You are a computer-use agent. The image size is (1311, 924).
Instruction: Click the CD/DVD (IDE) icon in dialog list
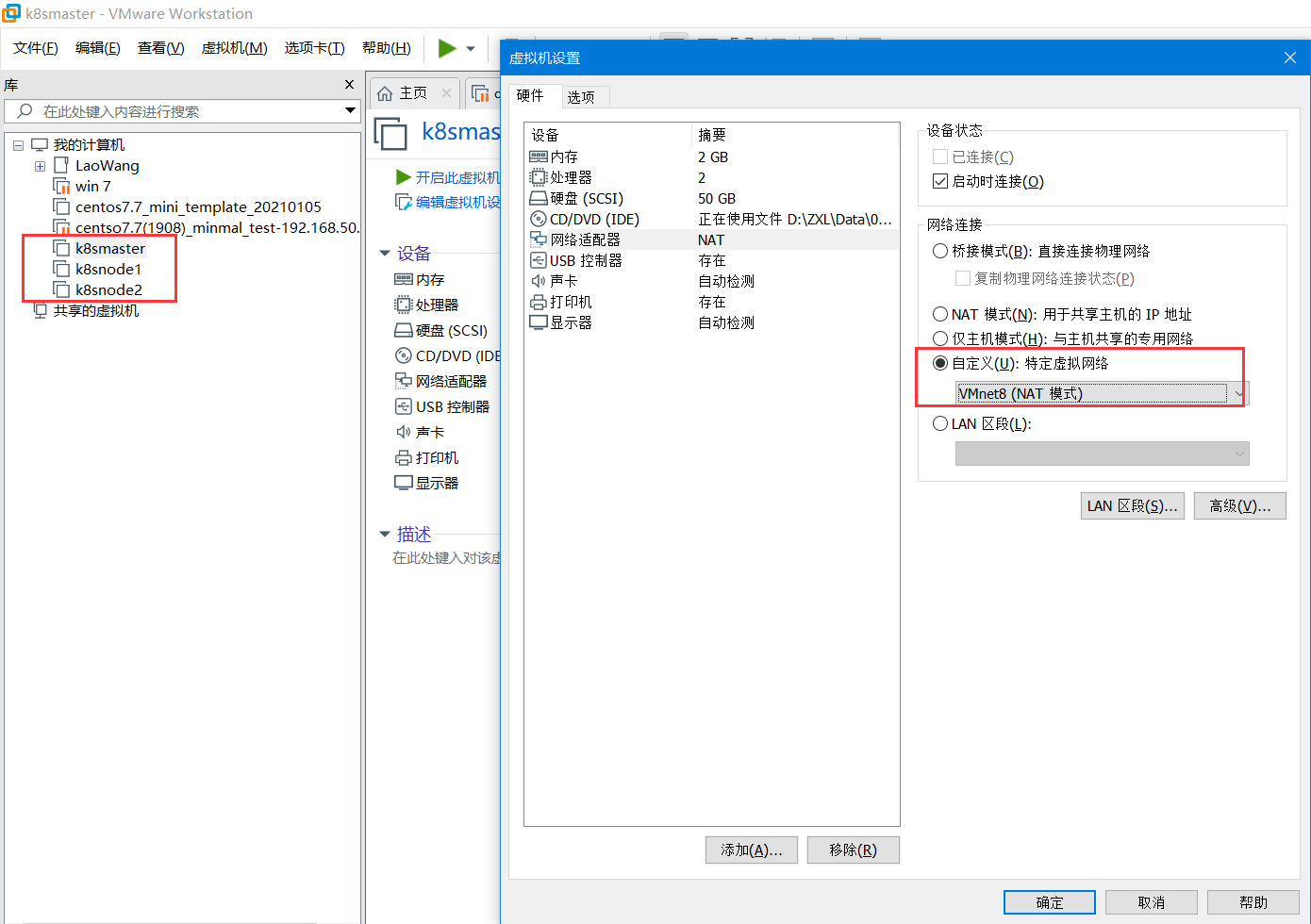539,219
